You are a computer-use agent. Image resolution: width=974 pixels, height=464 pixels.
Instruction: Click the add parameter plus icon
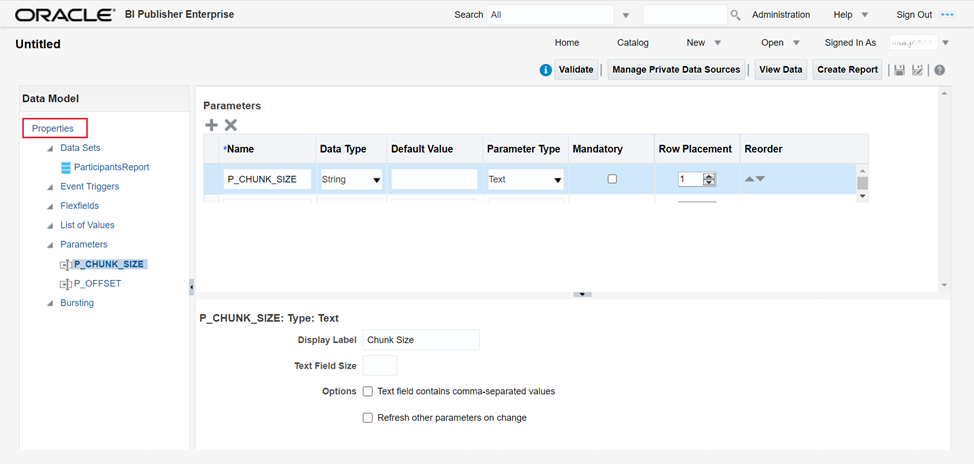tap(211, 125)
